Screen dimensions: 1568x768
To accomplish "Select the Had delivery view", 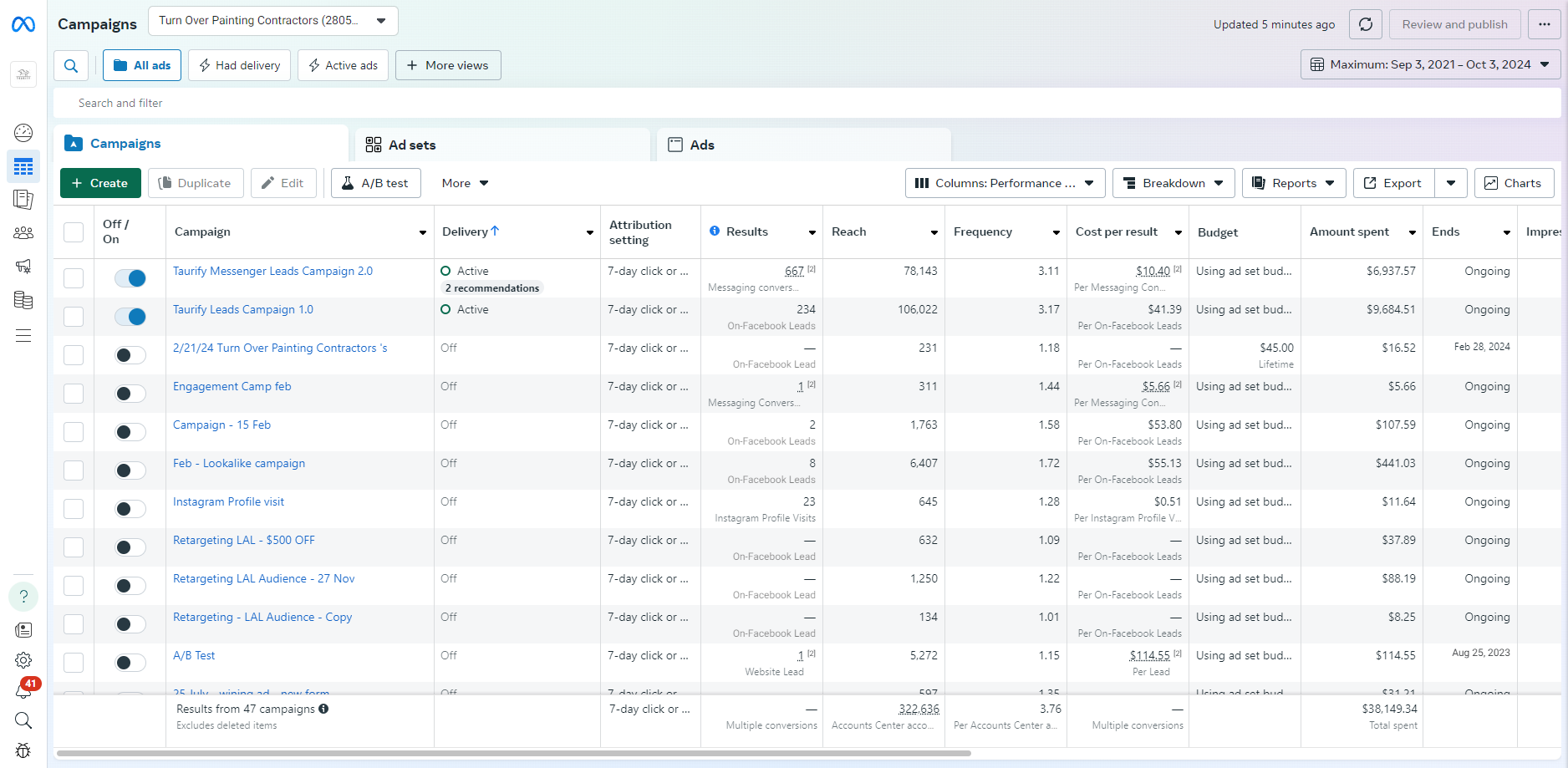I will (x=239, y=65).
